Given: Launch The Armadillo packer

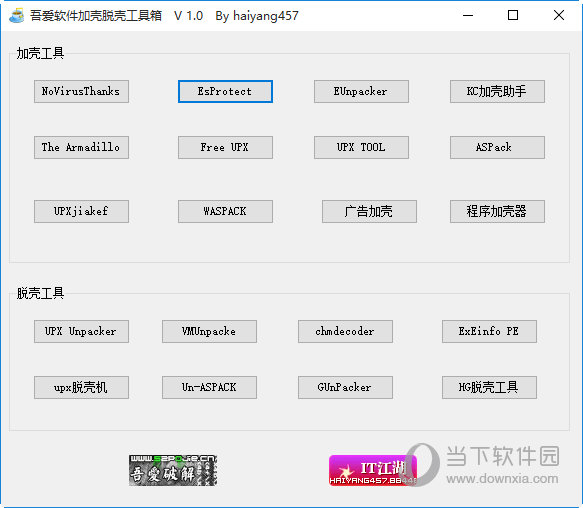Looking at the screenshot, I should 81,147.
